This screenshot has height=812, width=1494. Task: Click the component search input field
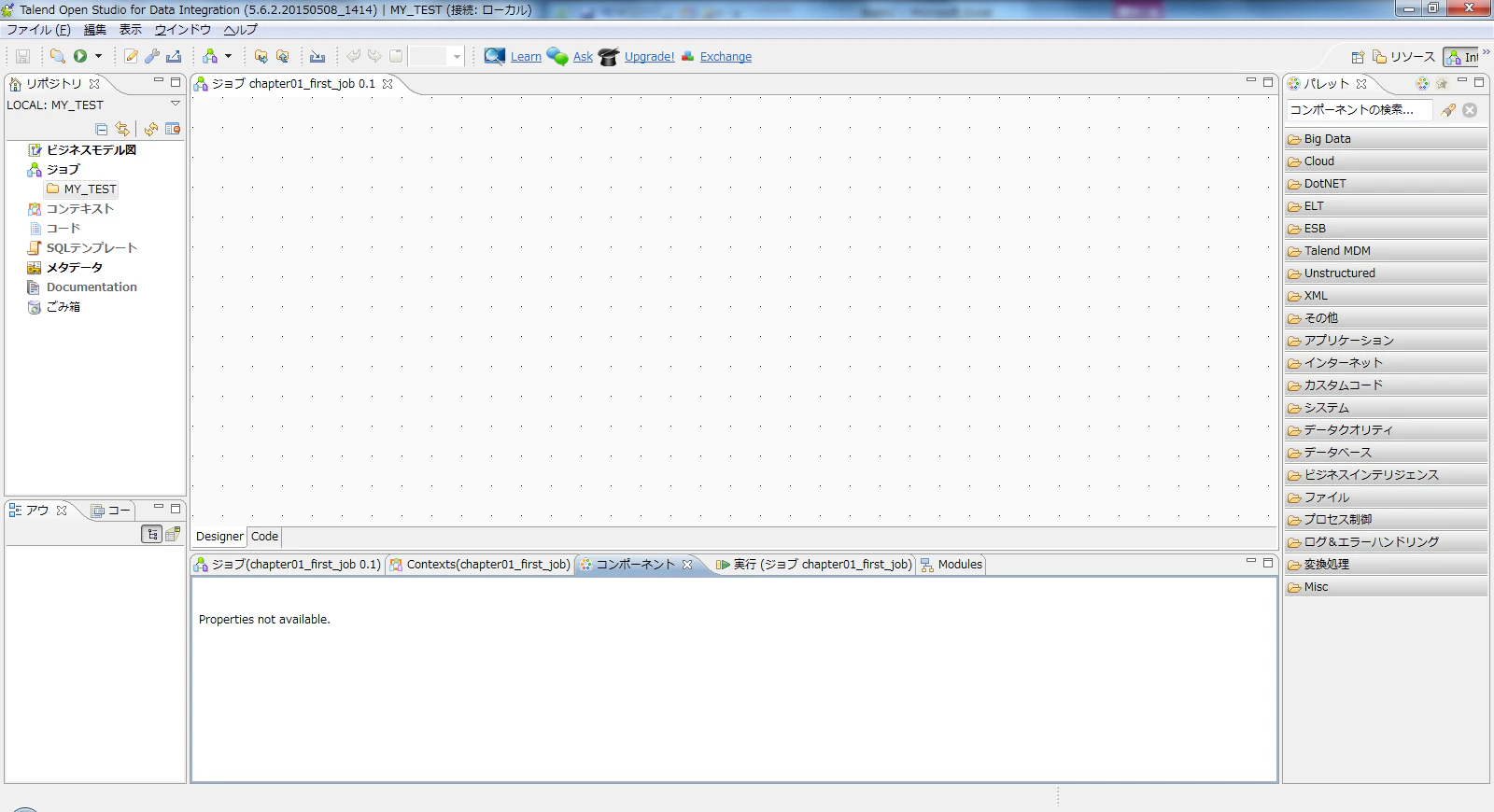coord(1360,110)
